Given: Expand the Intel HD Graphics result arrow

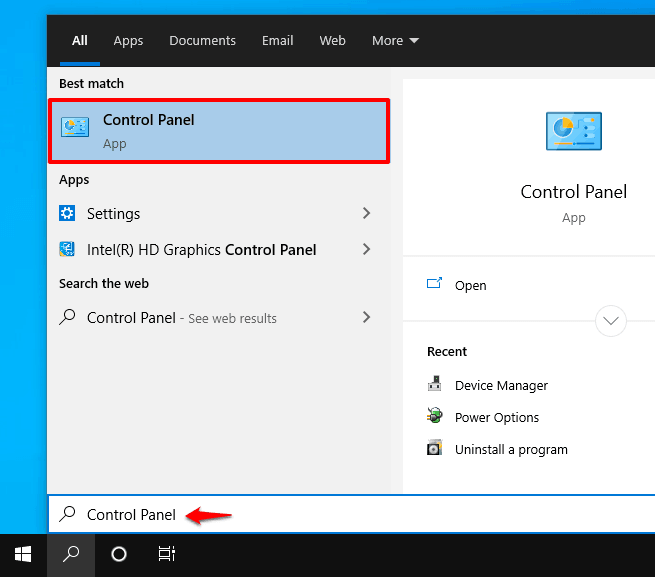Looking at the screenshot, I should click(366, 249).
